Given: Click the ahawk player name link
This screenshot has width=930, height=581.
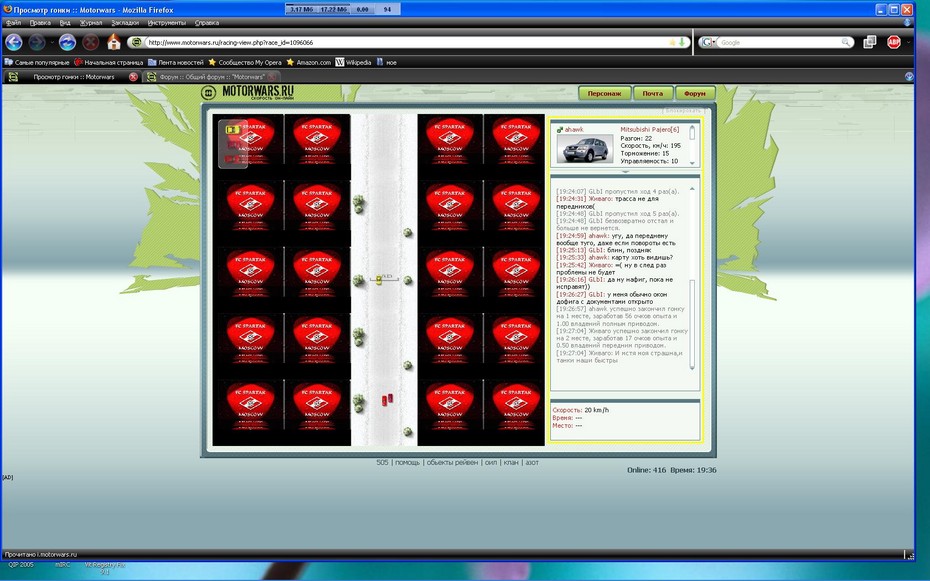Looking at the screenshot, I should pos(574,129).
